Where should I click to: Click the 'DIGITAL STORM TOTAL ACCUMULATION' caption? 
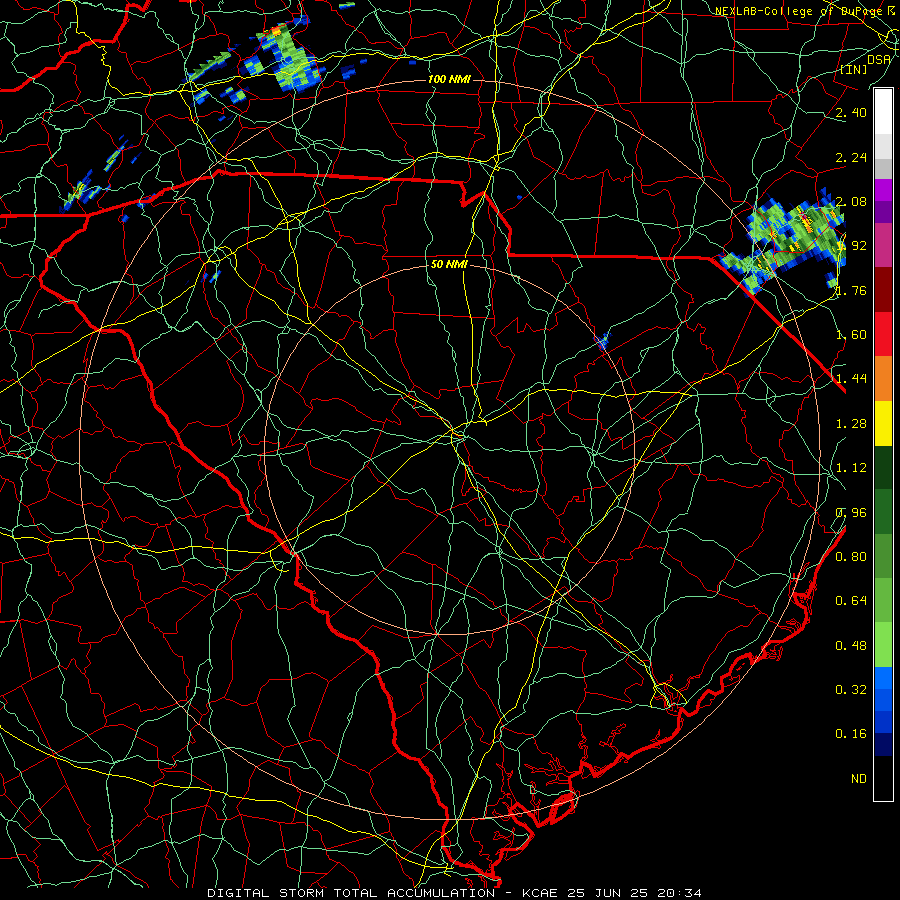351,893
